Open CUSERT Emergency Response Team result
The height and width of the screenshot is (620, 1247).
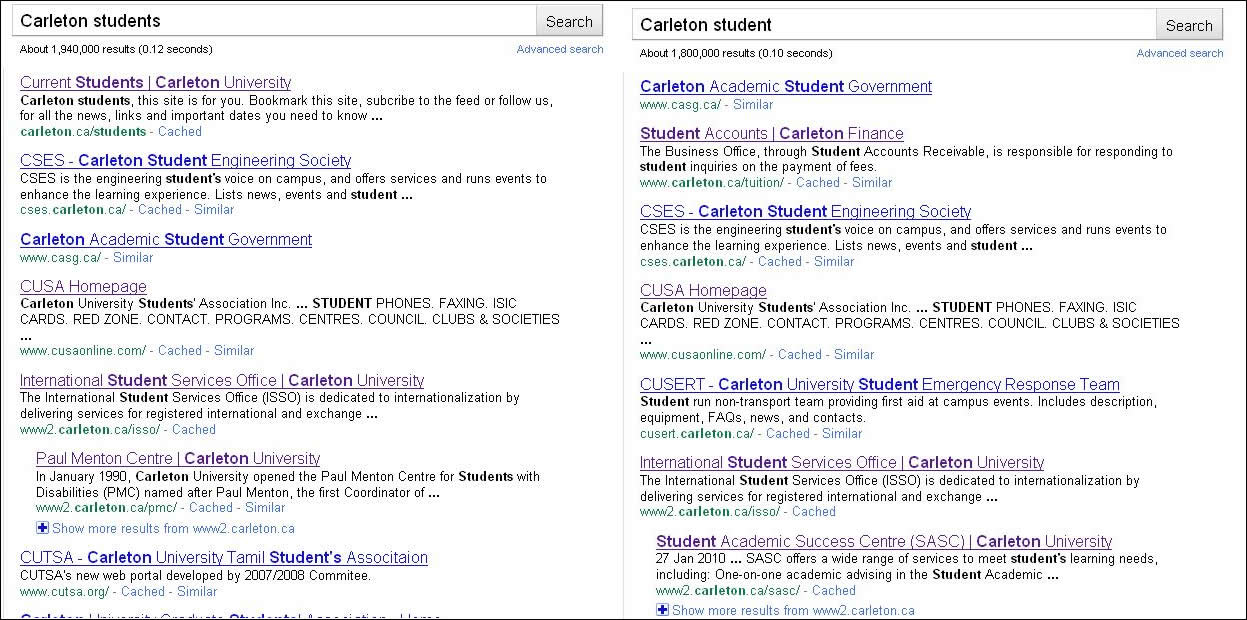pos(879,384)
